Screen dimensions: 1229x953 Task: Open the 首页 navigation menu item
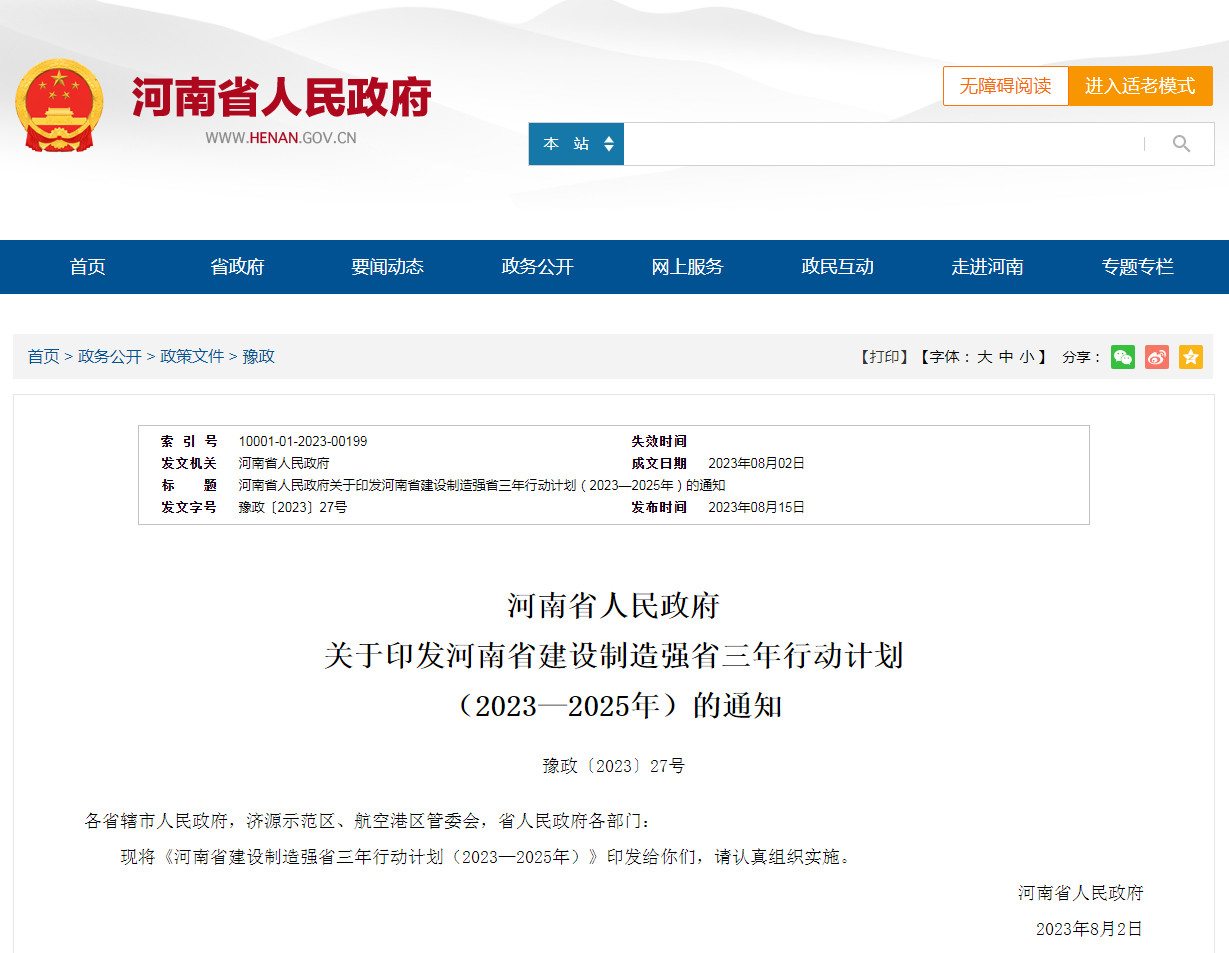(87, 267)
